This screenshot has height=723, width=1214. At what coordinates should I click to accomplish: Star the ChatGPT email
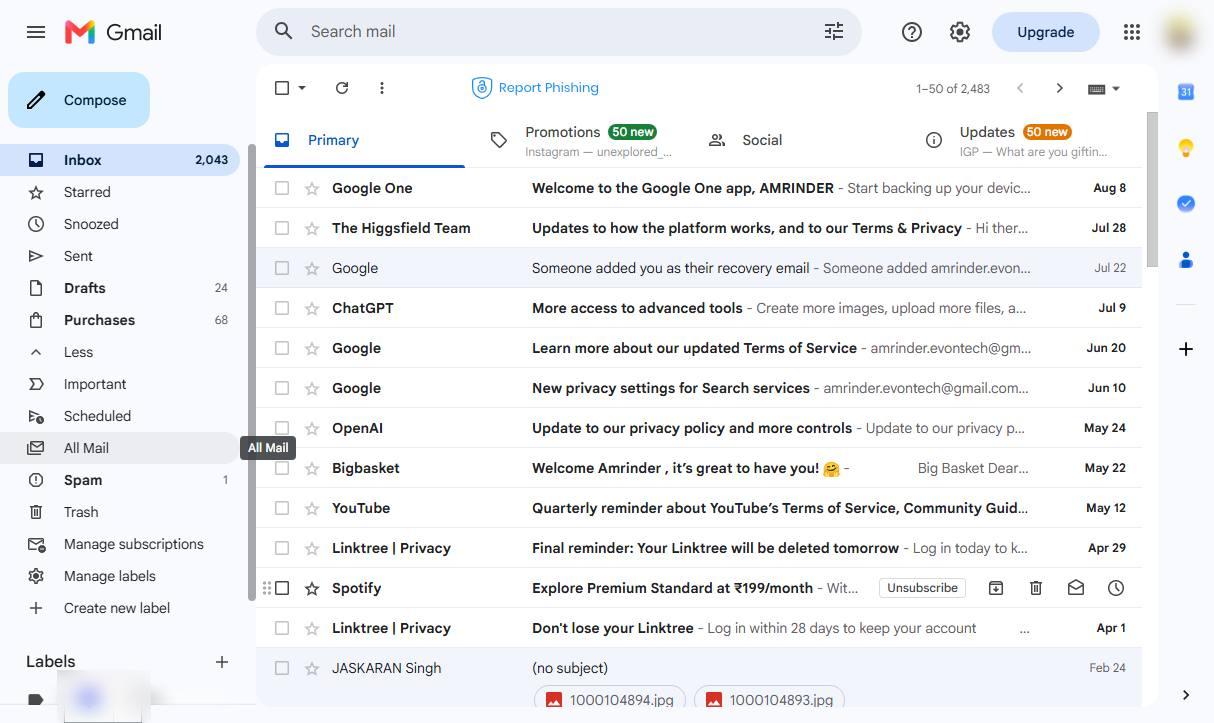pyautogui.click(x=312, y=308)
